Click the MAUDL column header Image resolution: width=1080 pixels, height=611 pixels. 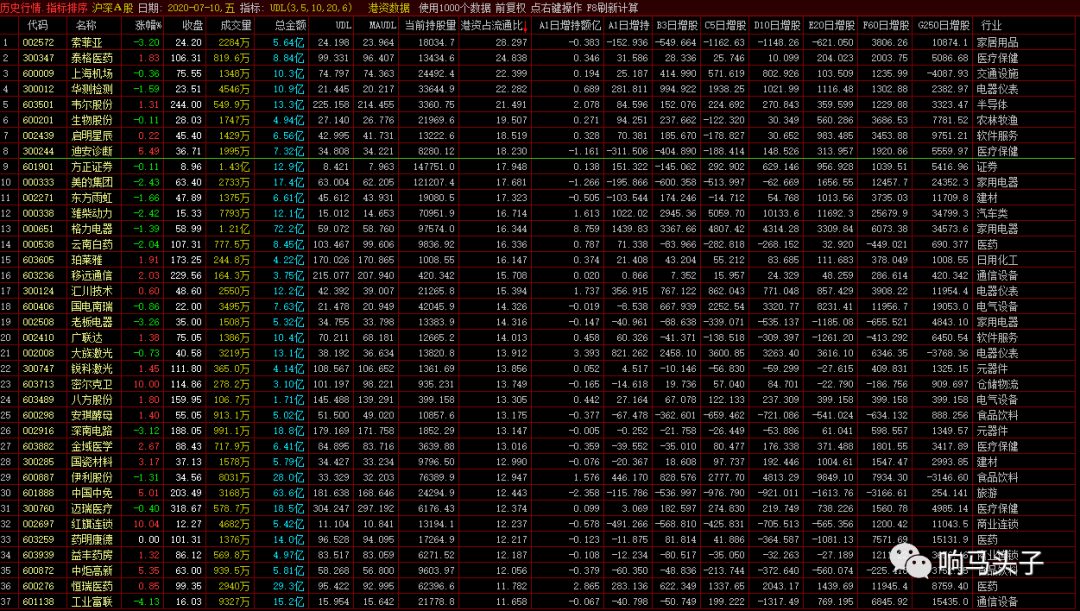(382, 25)
